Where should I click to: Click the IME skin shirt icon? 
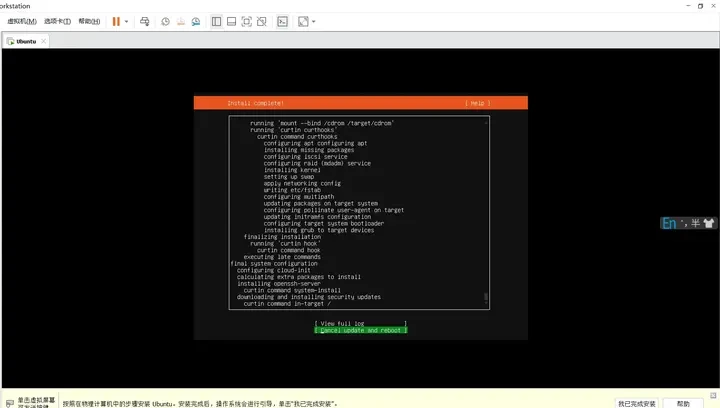pyautogui.click(x=709, y=224)
